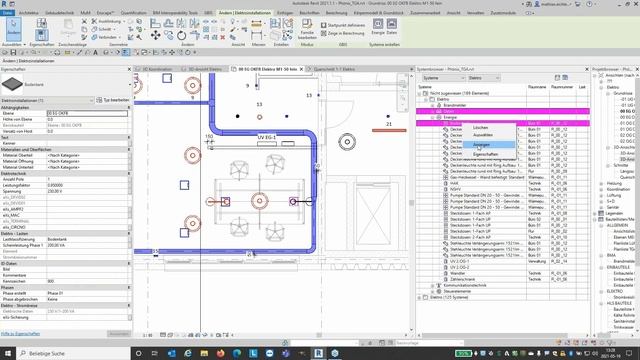Click the Offset tool icon in Ändern panel

coord(168,23)
